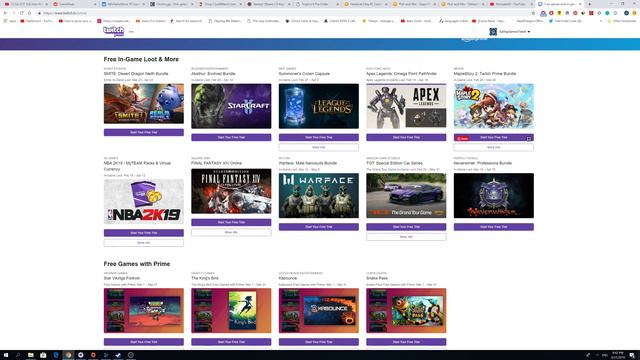Screen dimensions: 640x360
Task: Open the notification center in the system tray
Action: click(632, 355)
